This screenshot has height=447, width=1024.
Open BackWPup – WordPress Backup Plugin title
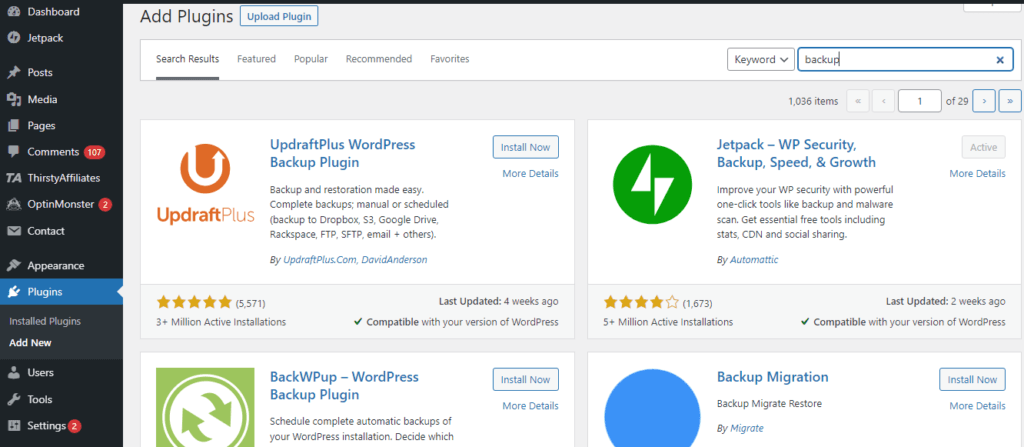(x=344, y=386)
